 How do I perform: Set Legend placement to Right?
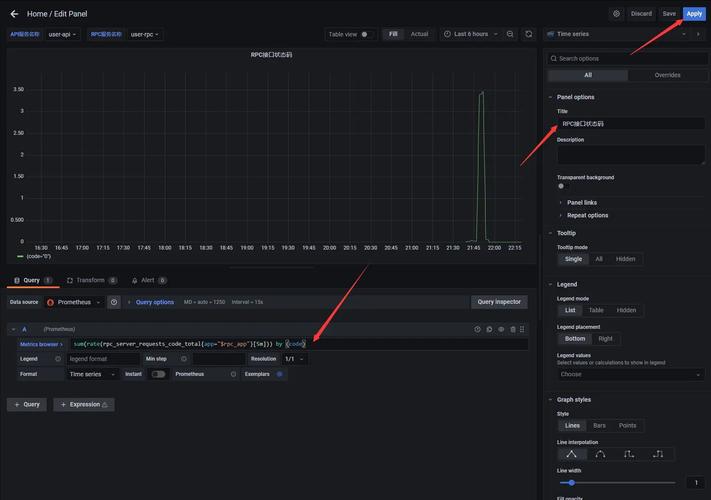pyautogui.click(x=605, y=339)
